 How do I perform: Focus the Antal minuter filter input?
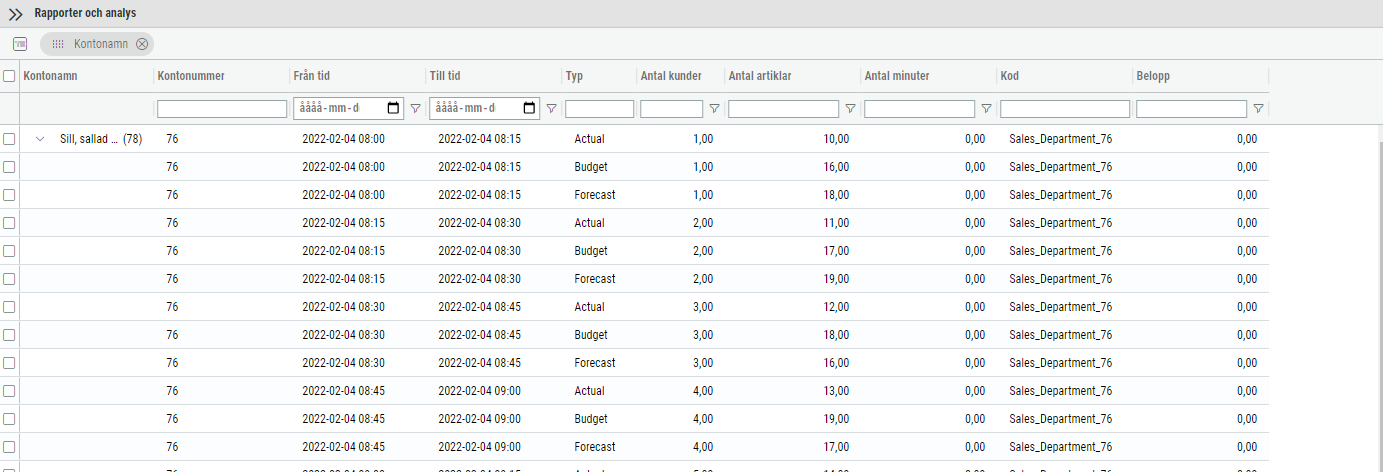tap(919, 109)
